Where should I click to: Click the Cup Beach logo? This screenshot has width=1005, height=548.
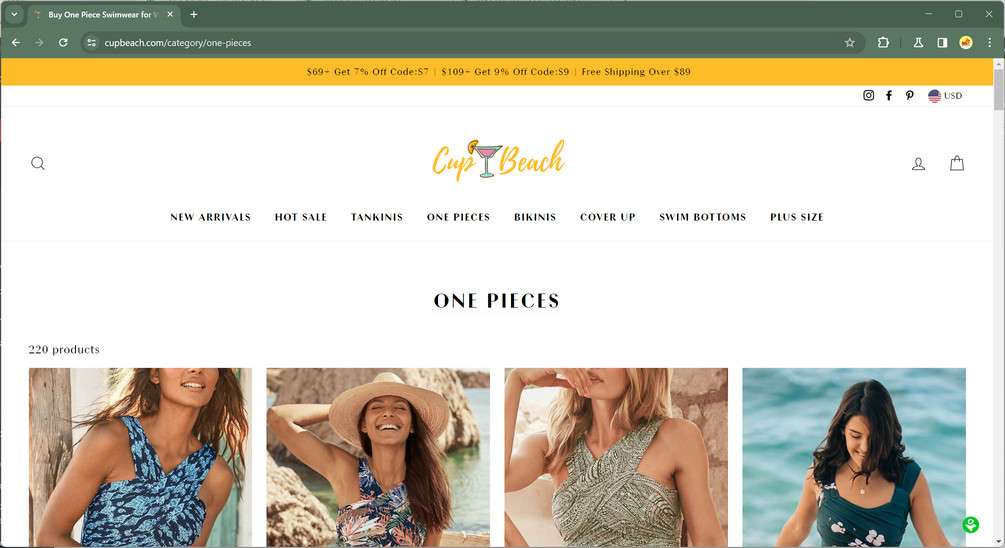point(498,160)
